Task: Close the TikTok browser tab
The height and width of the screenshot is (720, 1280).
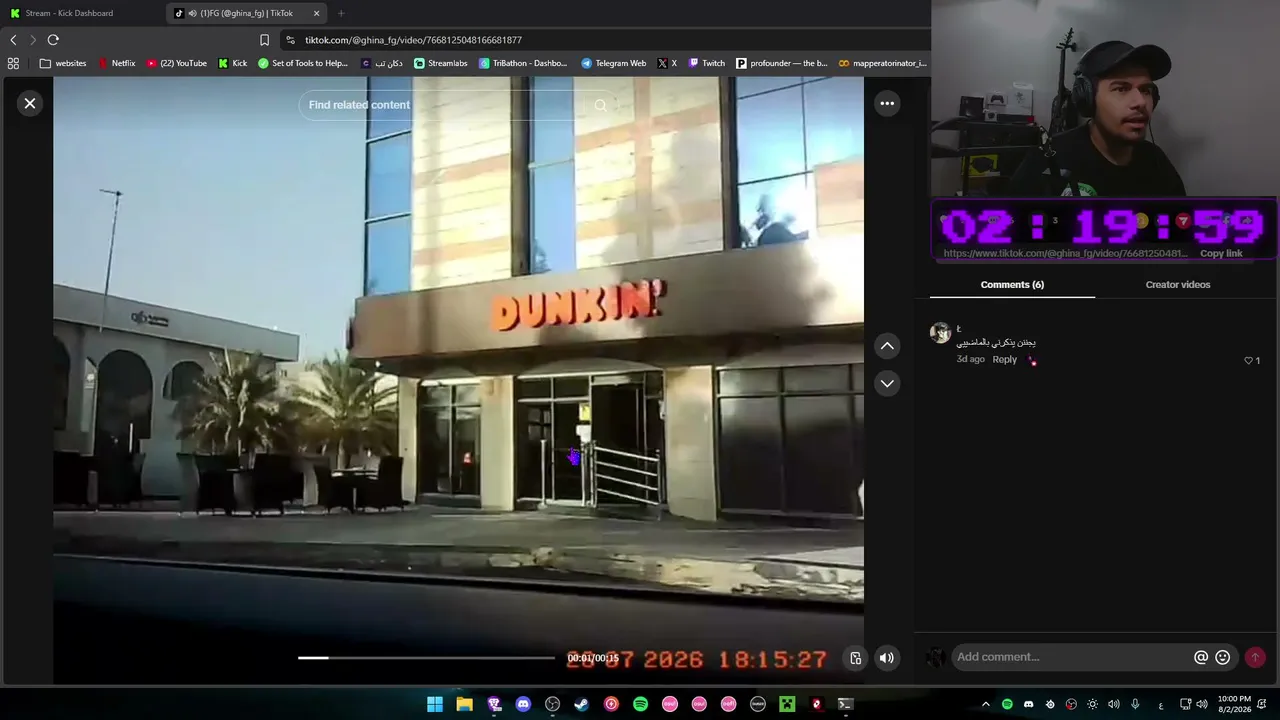Action: [317, 13]
